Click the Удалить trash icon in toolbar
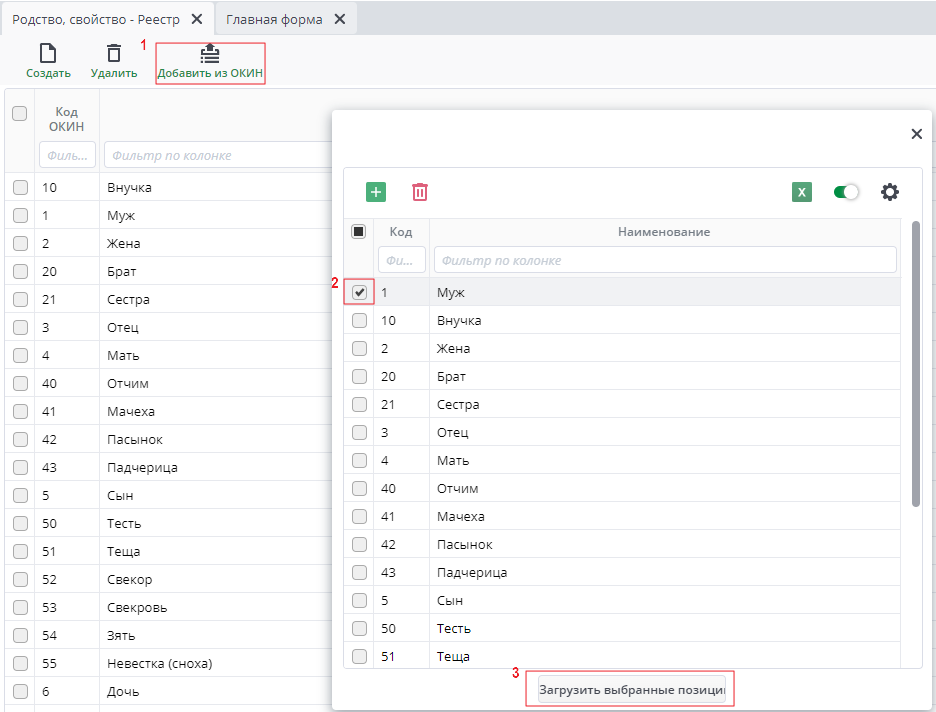This screenshot has width=936, height=712. click(114, 54)
